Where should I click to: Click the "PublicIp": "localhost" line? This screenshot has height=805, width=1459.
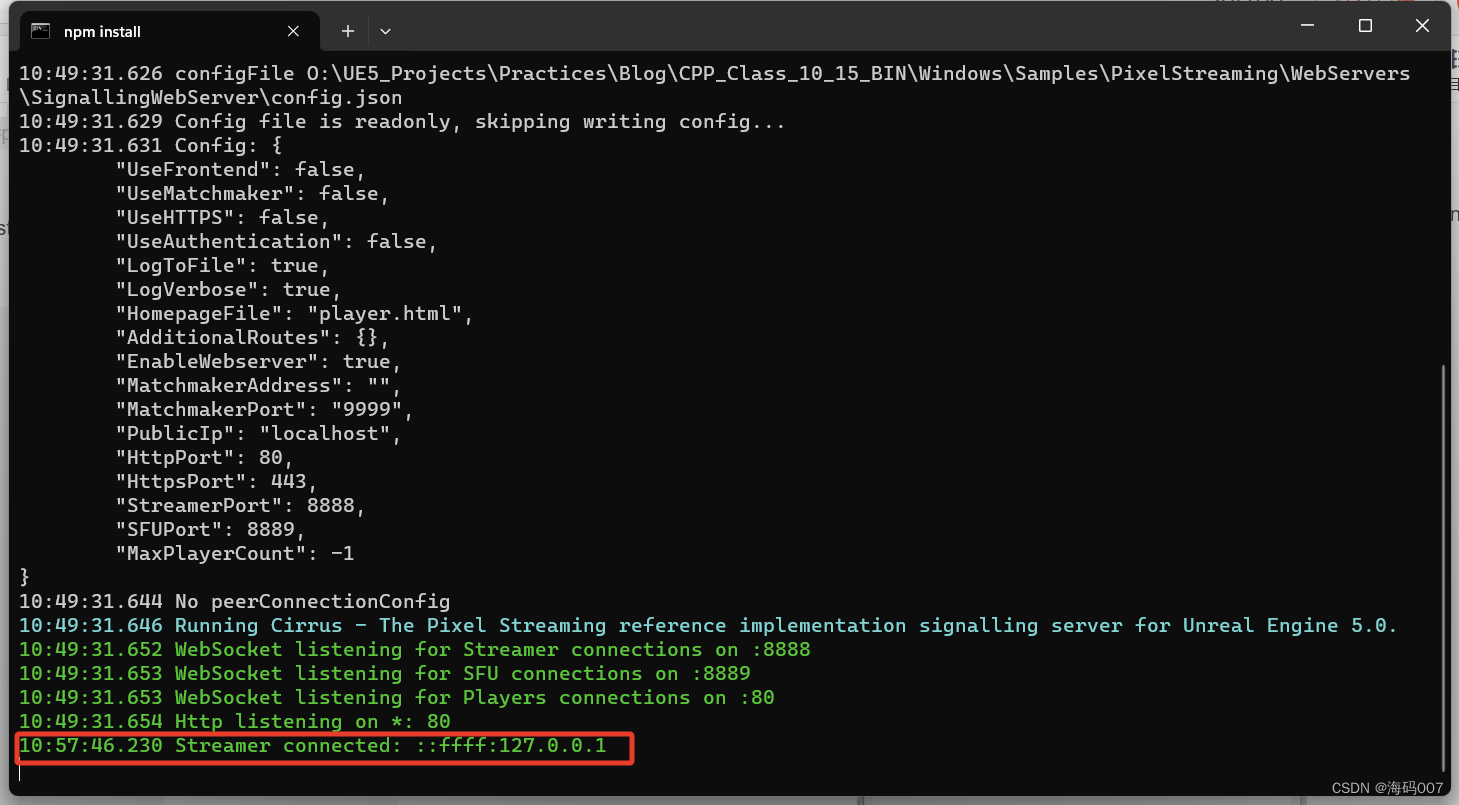point(258,433)
